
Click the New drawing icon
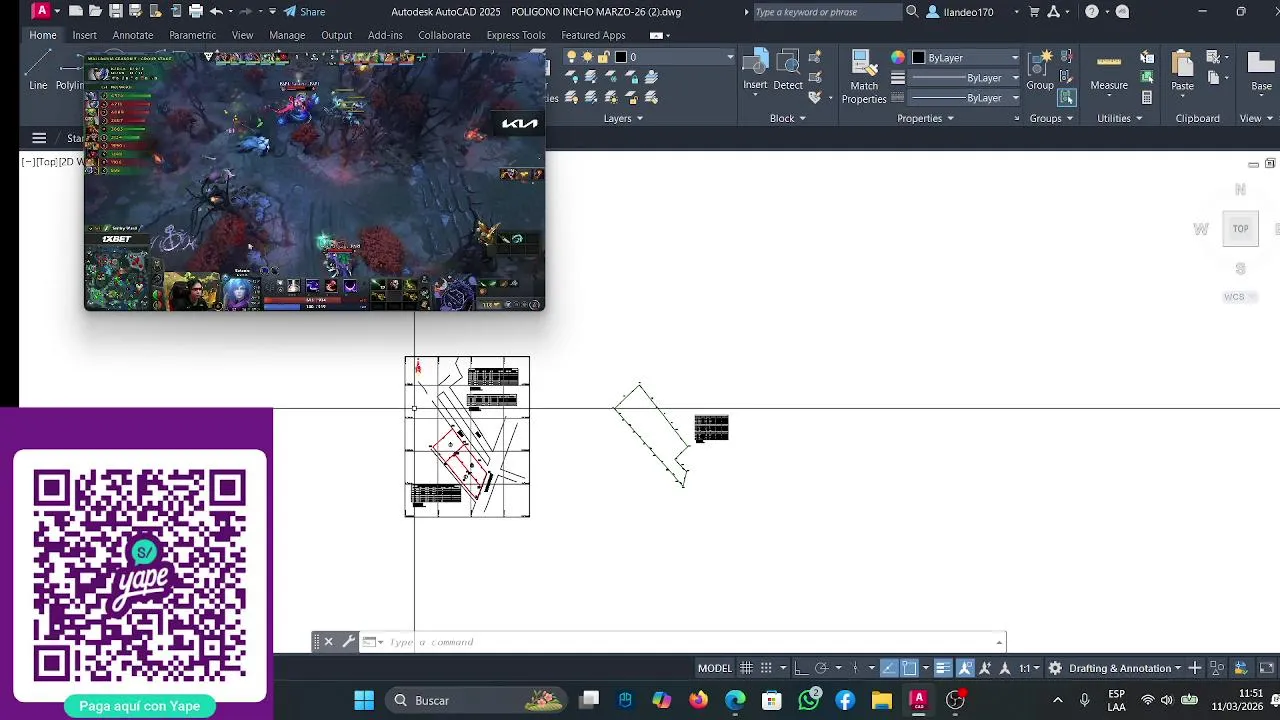(75, 12)
